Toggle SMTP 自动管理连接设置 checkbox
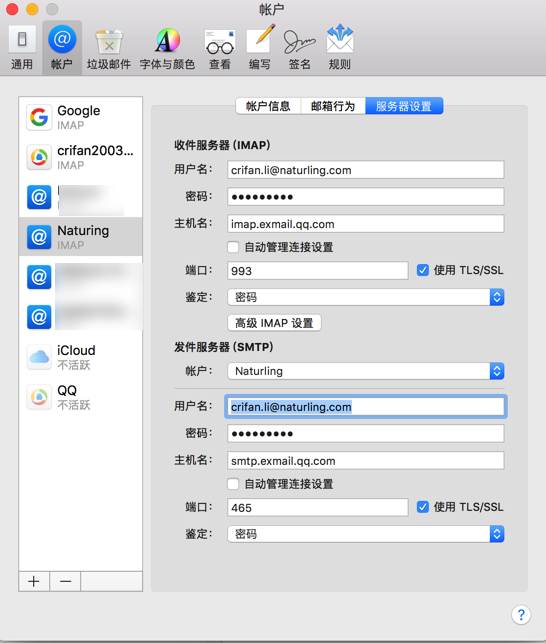546x643 pixels. click(233, 484)
